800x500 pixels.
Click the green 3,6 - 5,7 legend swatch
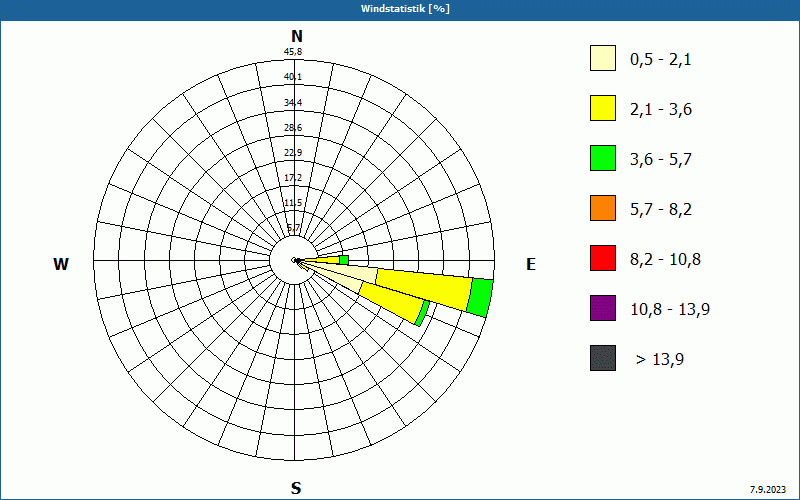point(603,158)
